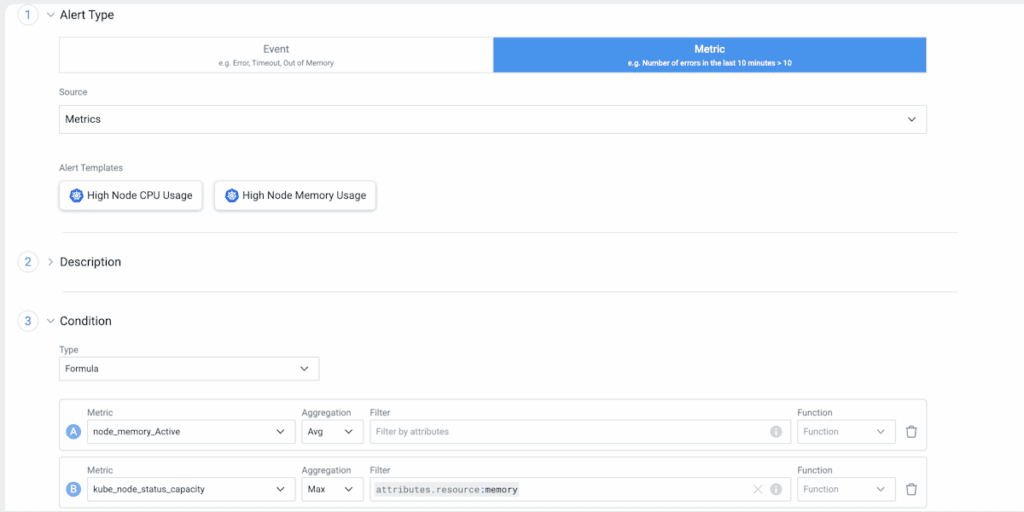The image size is (1024, 512).
Task: Click info icon in row A filter
Action: pyautogui.click(x=776, y=432)
